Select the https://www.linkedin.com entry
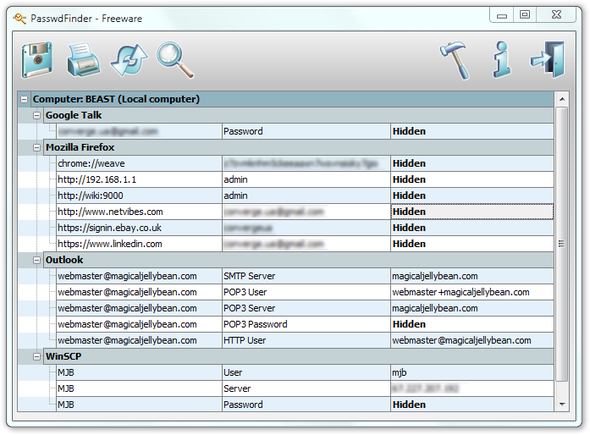Image resolution: width=590 pixels, height=435 pixels. coord(139,244)
